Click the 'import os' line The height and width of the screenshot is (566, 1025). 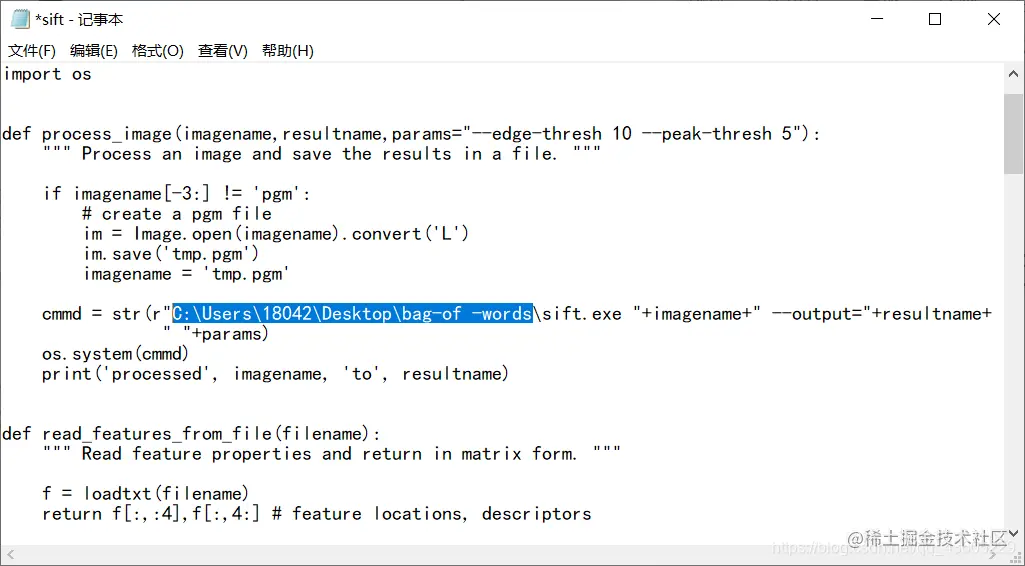tap(47, 74)
